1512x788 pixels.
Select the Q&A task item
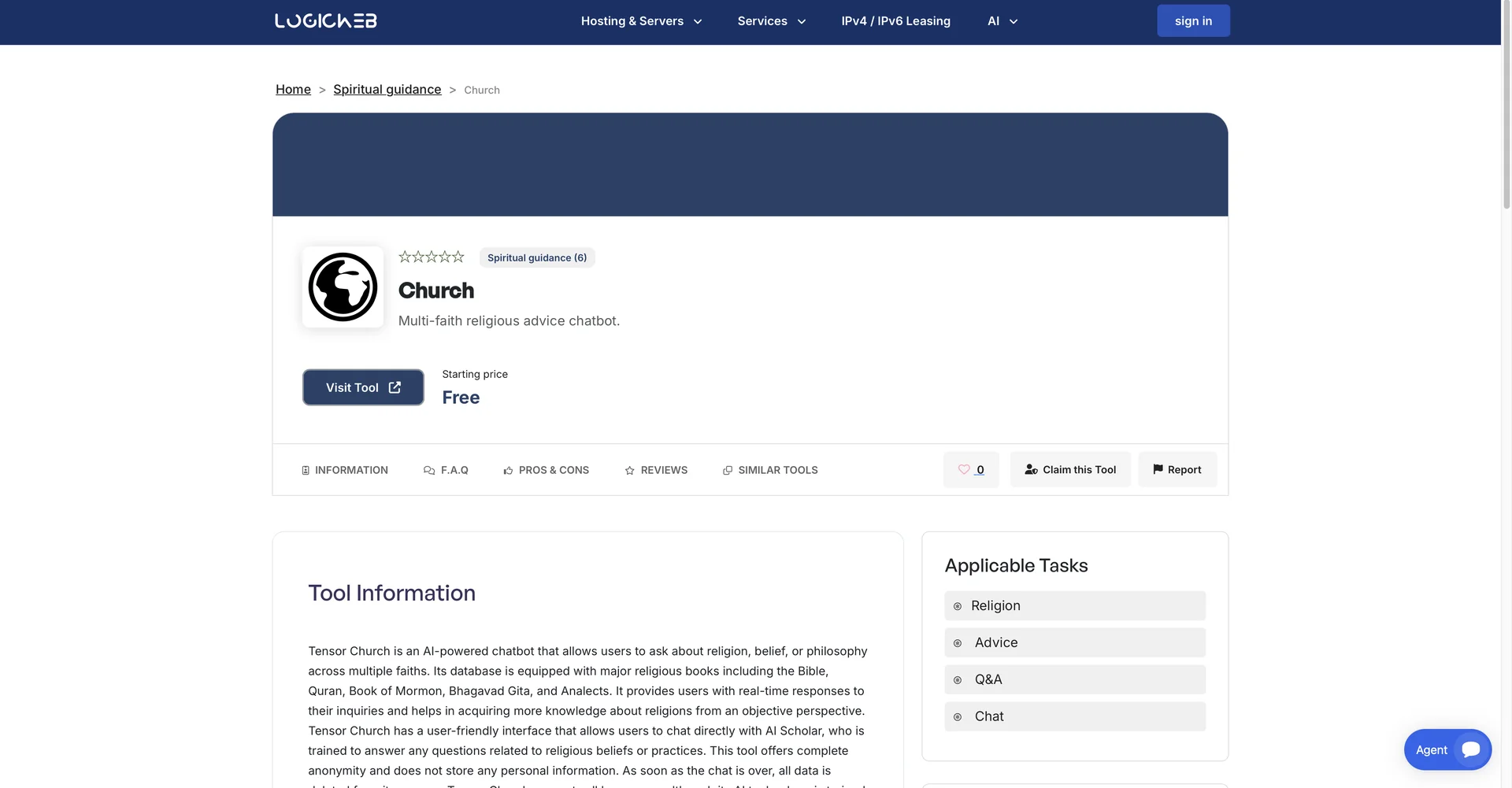tap(1075, 679)
